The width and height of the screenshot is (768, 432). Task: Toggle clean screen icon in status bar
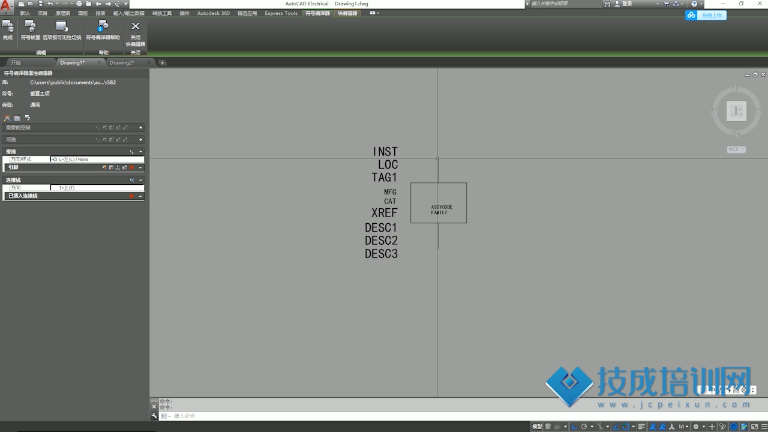click(755, 427)
